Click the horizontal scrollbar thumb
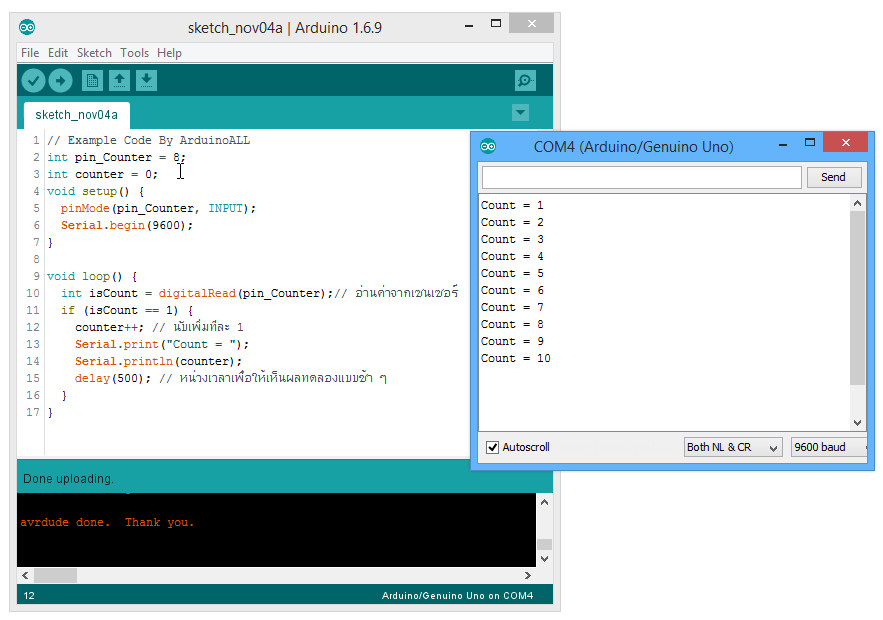883x620 pixels. tap(55, 576)
